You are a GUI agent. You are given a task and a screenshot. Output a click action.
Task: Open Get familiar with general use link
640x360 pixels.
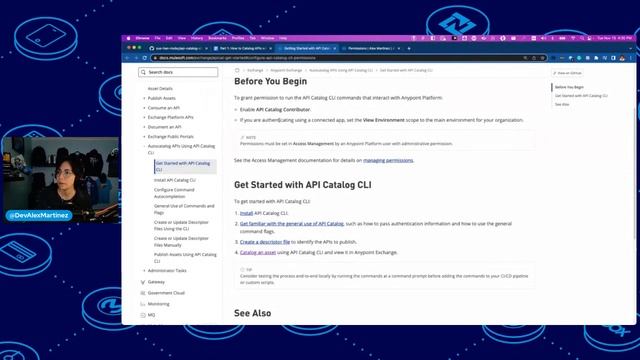click(291, 224)
